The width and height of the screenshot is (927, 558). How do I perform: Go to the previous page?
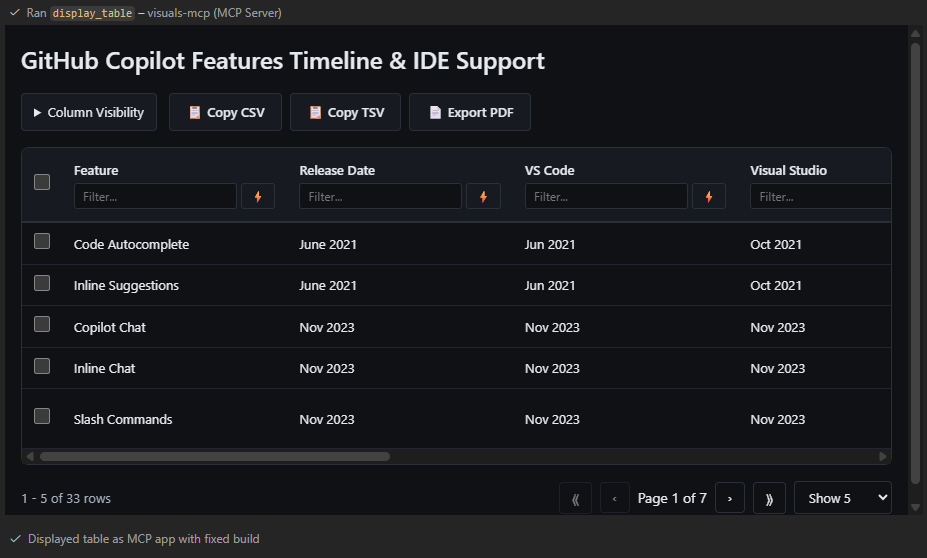coord(614,499)
